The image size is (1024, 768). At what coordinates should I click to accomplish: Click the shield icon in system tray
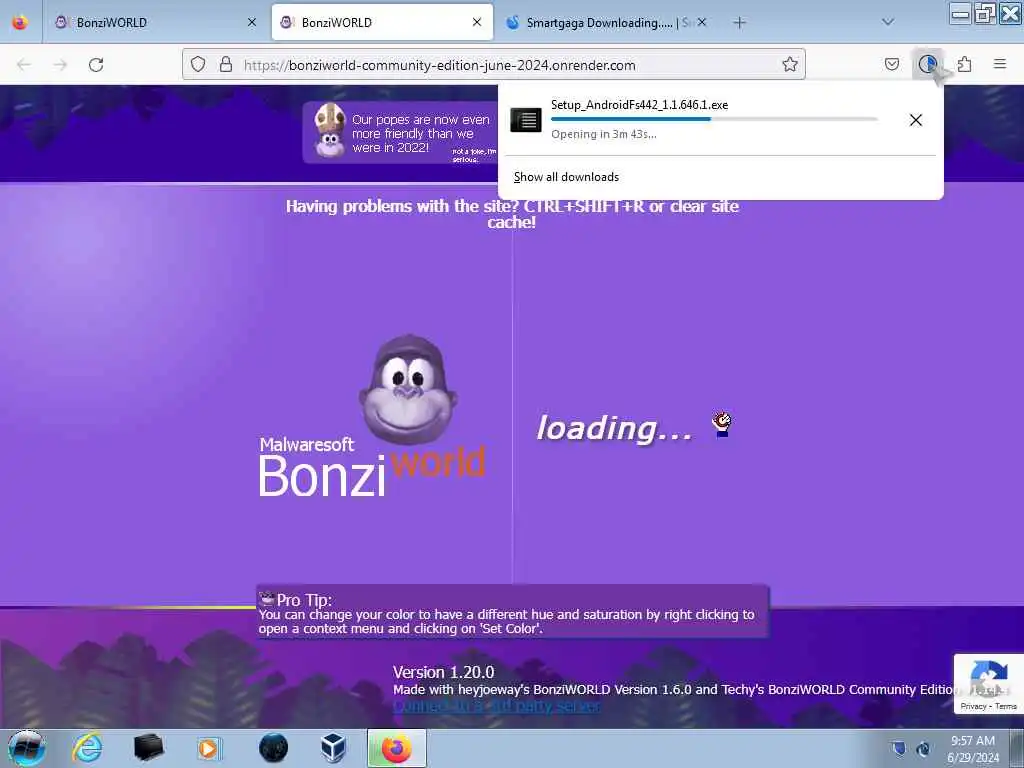899,748
